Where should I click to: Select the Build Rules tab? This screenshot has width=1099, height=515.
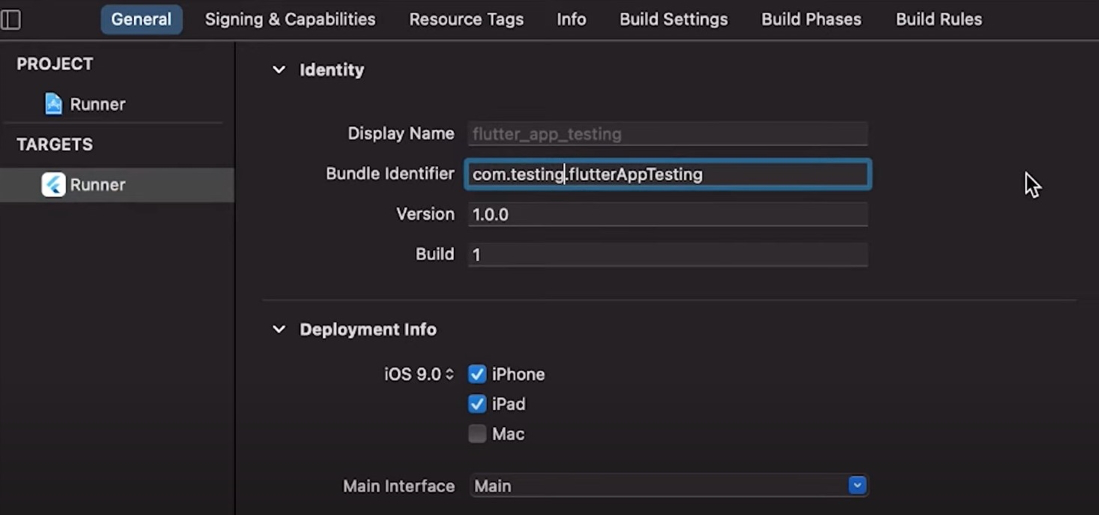tap(938, 19)
